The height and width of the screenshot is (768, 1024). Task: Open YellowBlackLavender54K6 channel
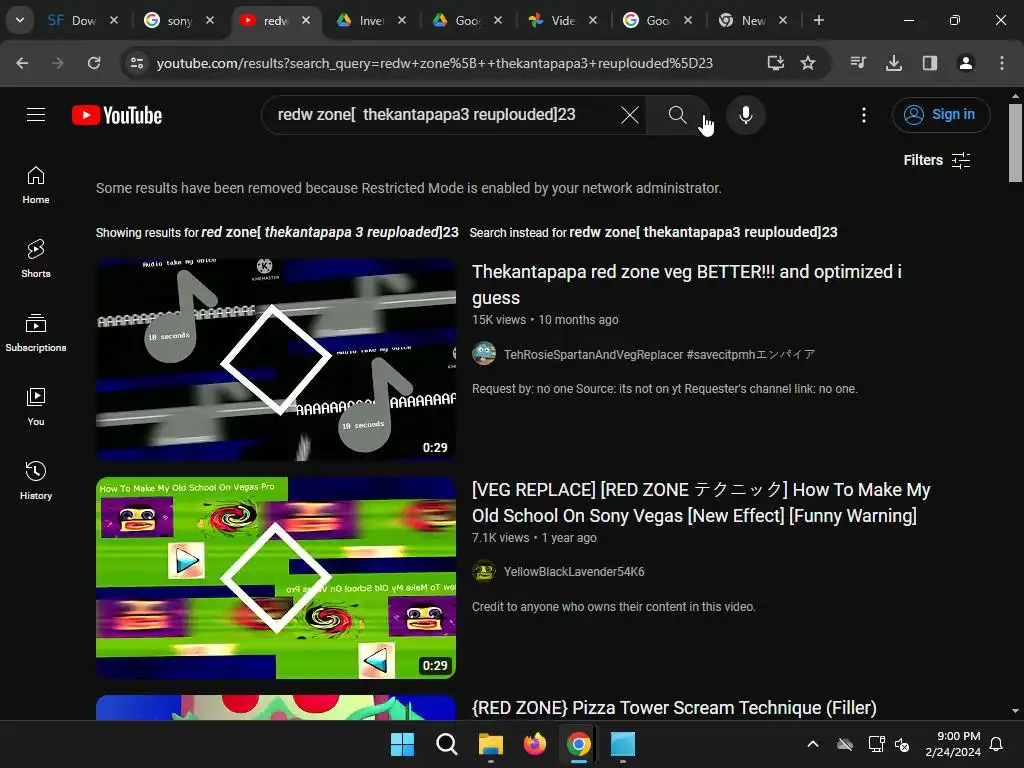(x=574, y=572)
